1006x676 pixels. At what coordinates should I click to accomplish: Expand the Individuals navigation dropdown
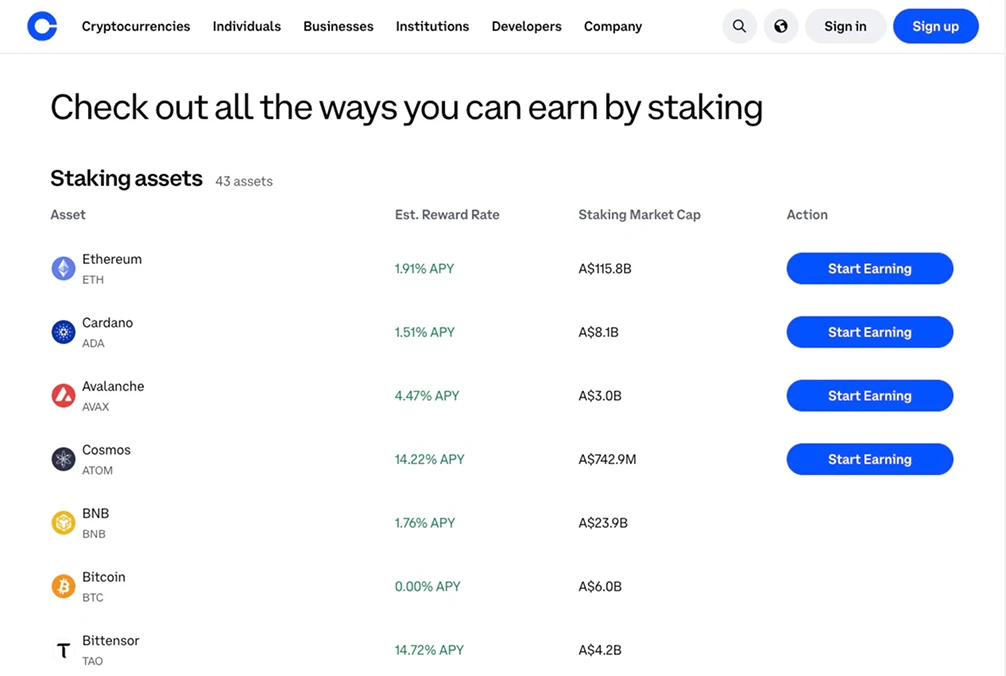(x=246, y=26)
